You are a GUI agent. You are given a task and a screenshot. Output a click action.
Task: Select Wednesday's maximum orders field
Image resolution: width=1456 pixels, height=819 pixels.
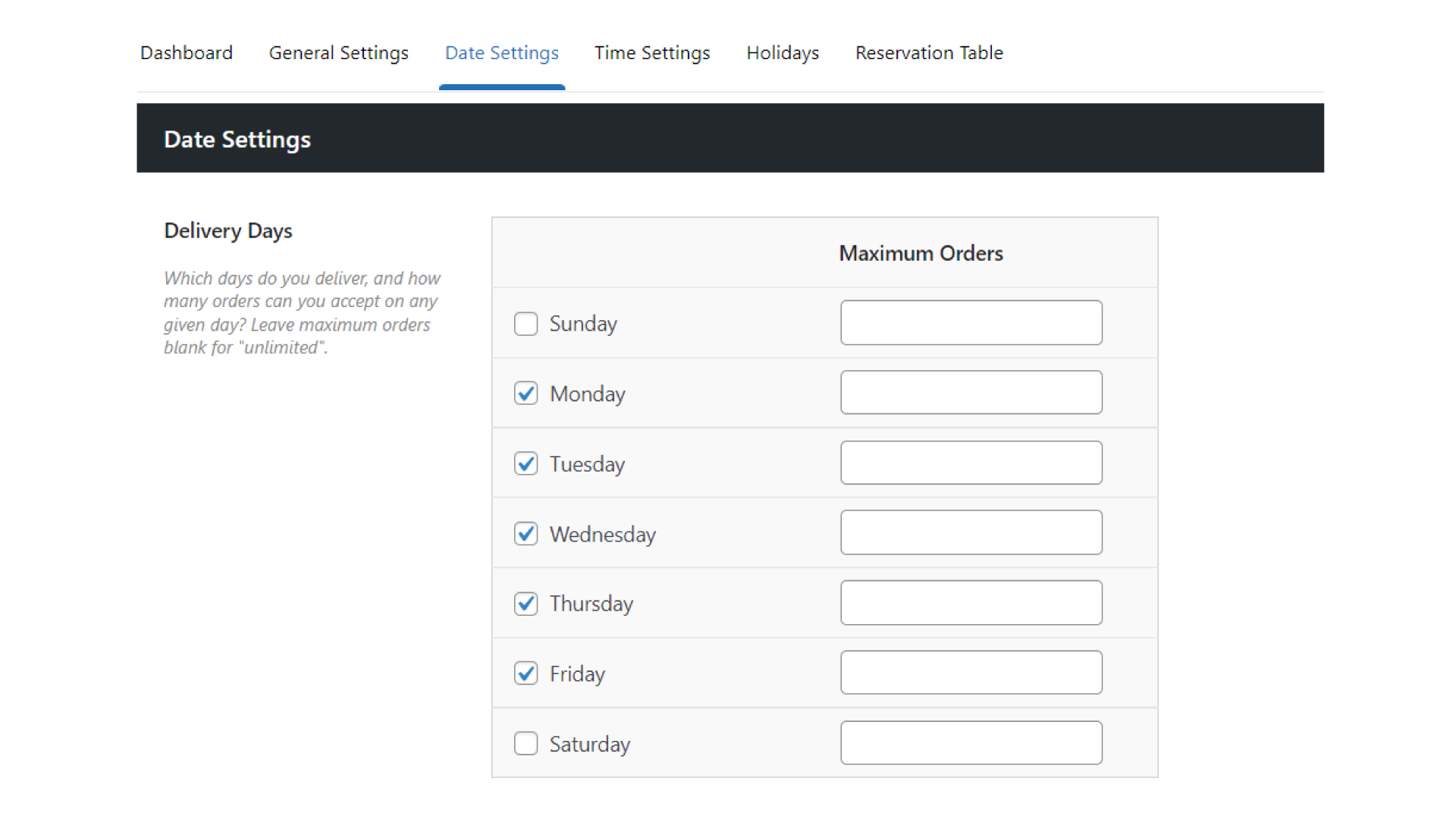(971, 532)
